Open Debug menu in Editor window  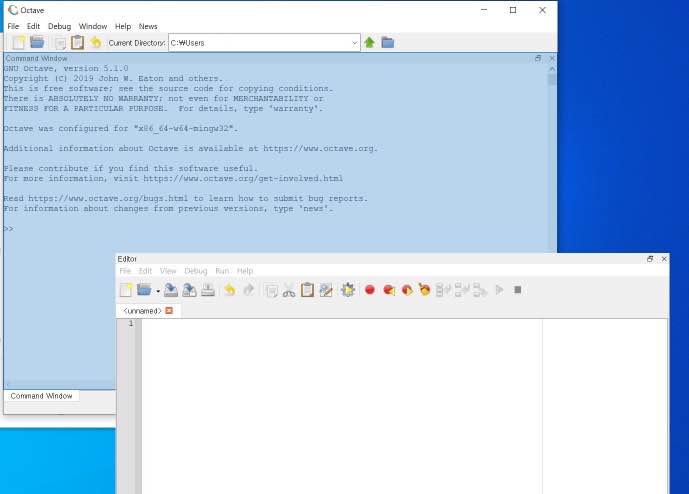coord(196,271)
